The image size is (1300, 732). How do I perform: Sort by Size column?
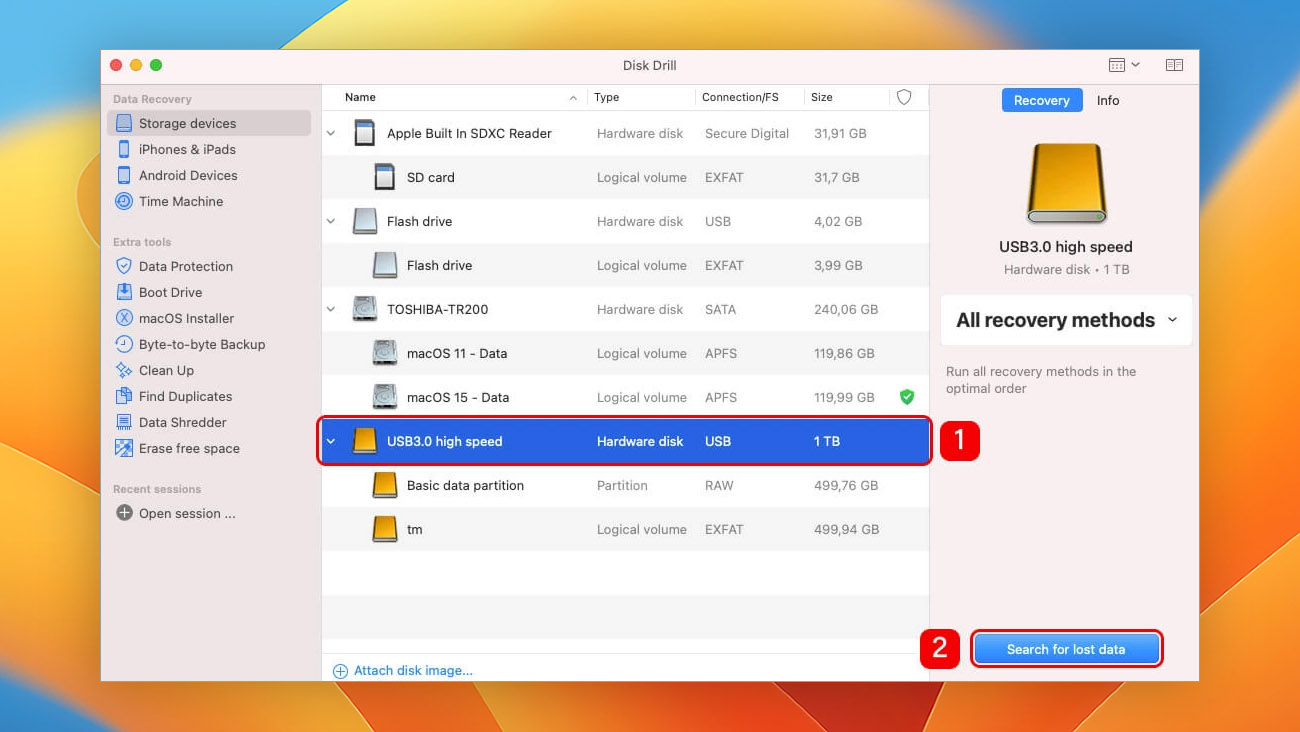[822, 97]
